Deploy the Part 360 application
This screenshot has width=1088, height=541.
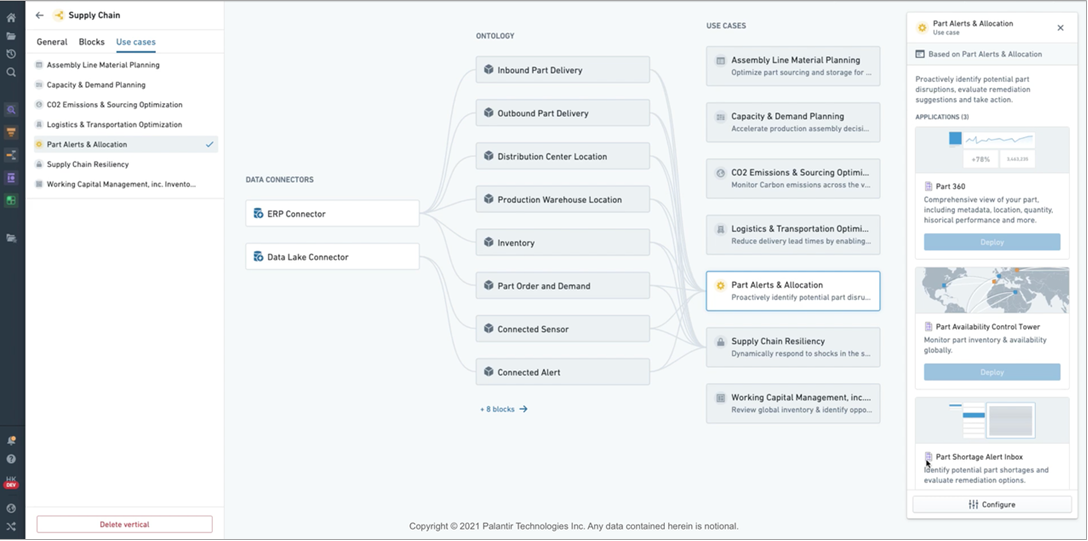pyautogui.click(x=992, y=242)
